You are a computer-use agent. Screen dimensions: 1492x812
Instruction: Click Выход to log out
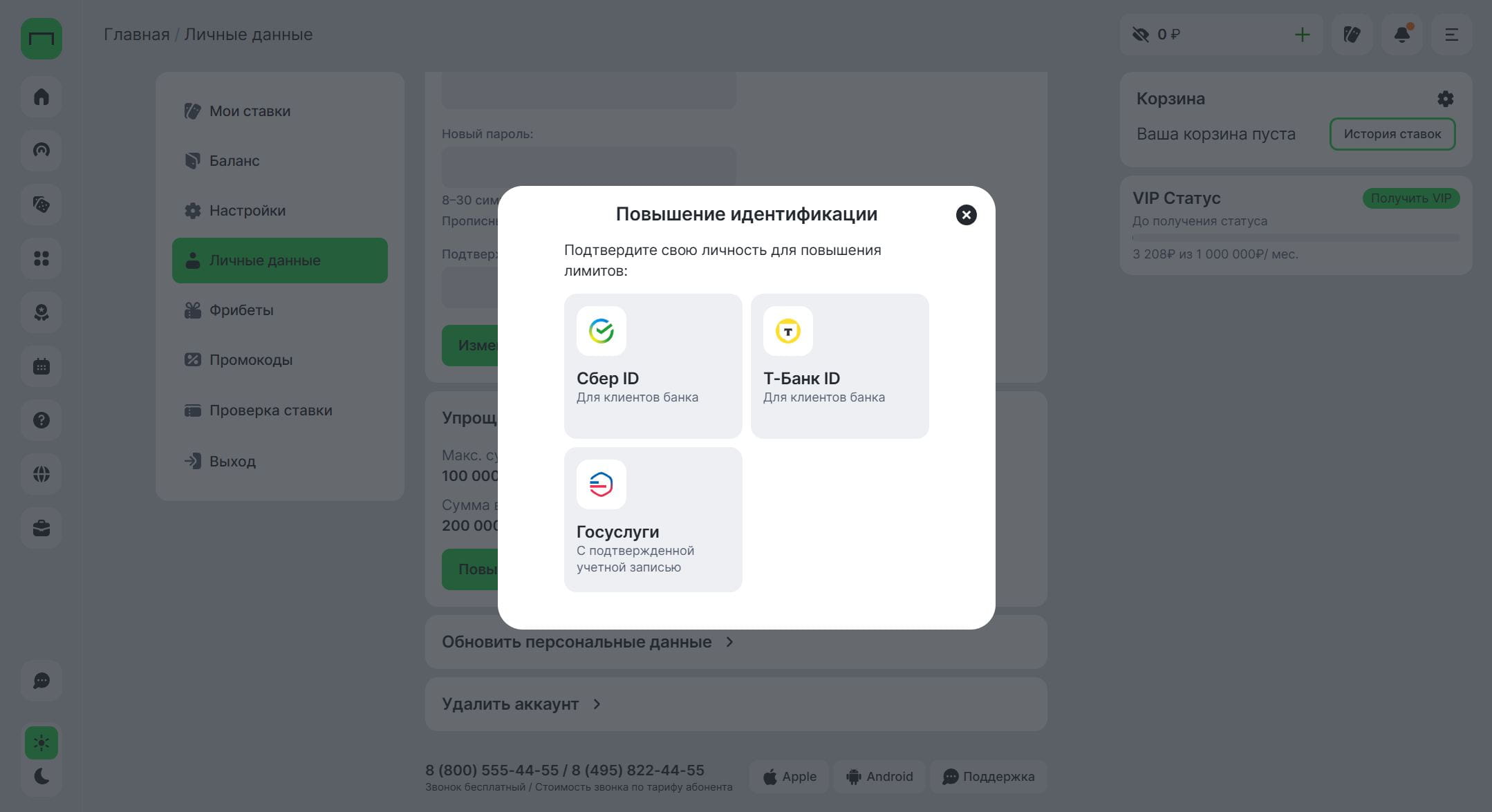pos(280,461)
